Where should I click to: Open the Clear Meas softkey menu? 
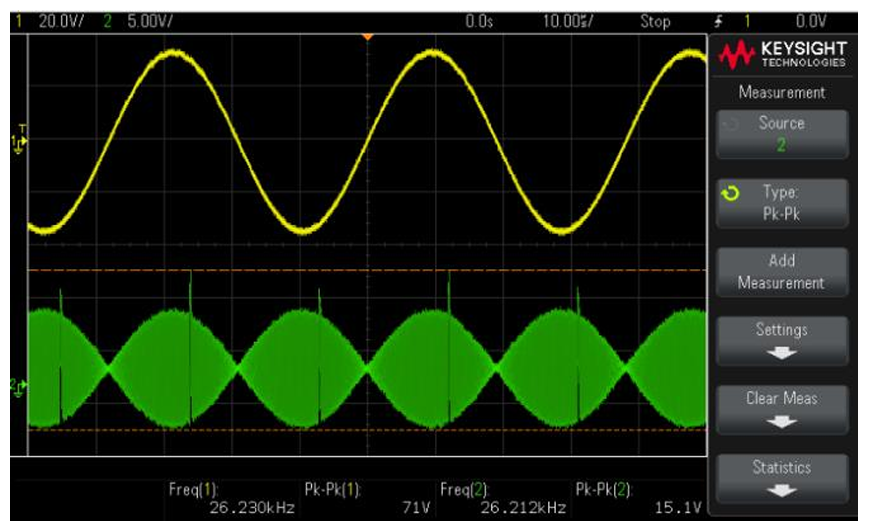coord(782,409)
